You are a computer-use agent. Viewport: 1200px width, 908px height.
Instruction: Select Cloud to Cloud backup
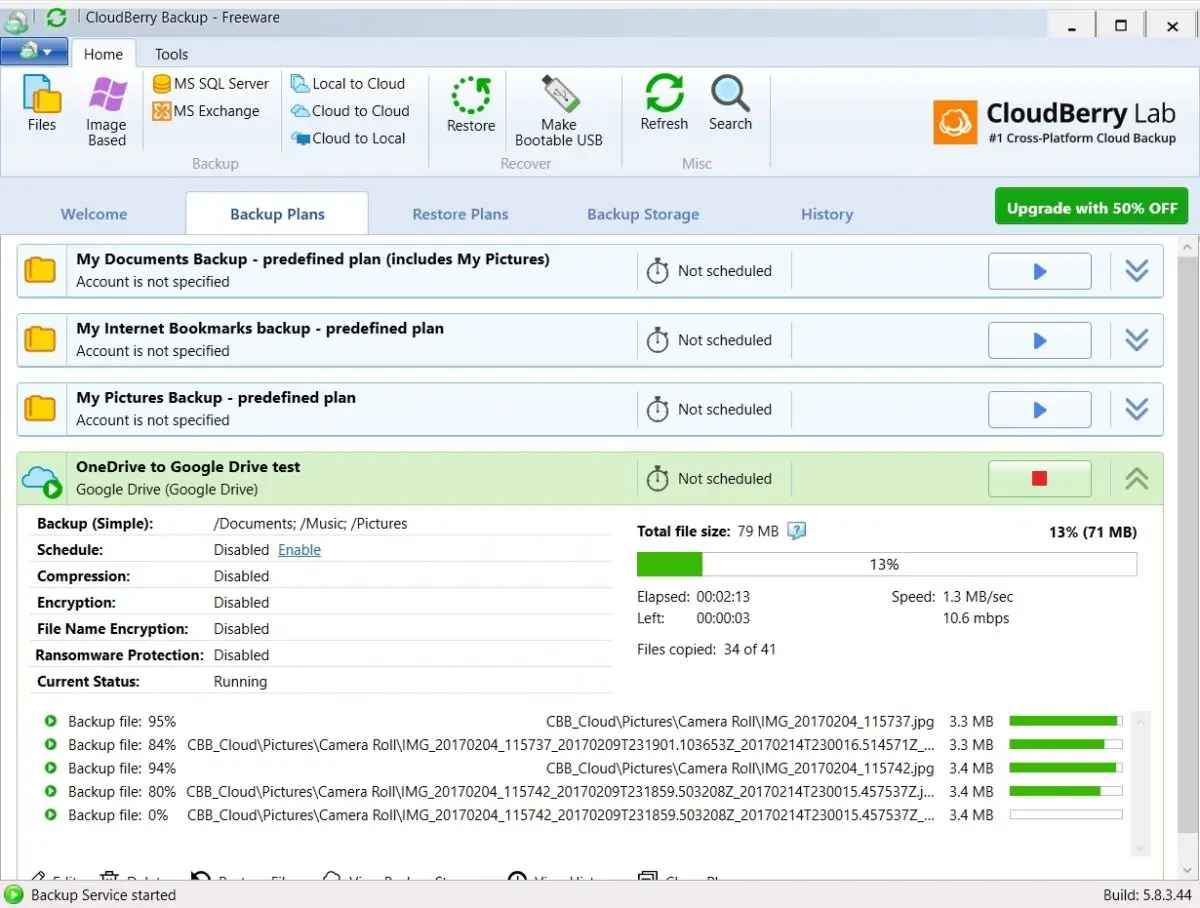(x=350, y=111)
